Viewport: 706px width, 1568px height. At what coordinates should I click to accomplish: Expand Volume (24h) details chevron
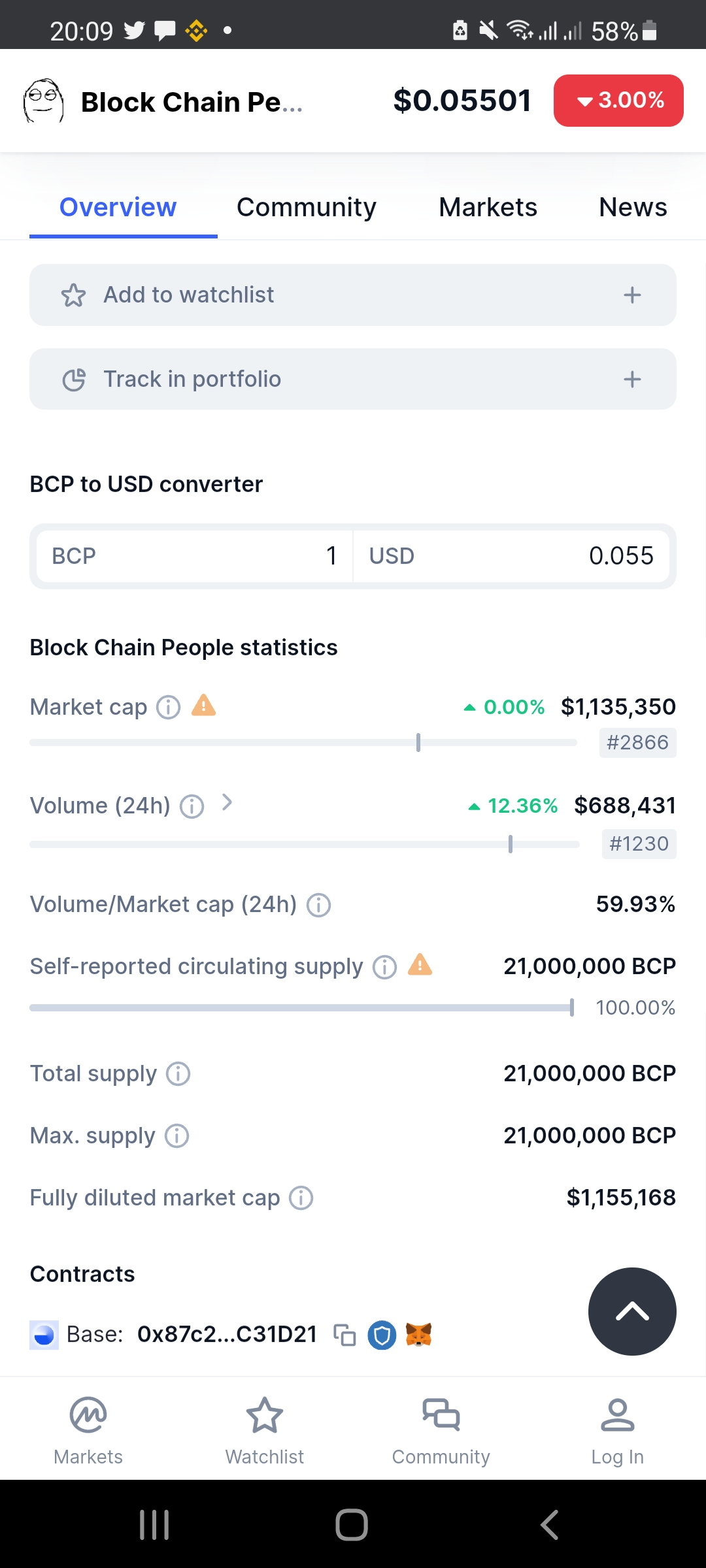point(227,802)
